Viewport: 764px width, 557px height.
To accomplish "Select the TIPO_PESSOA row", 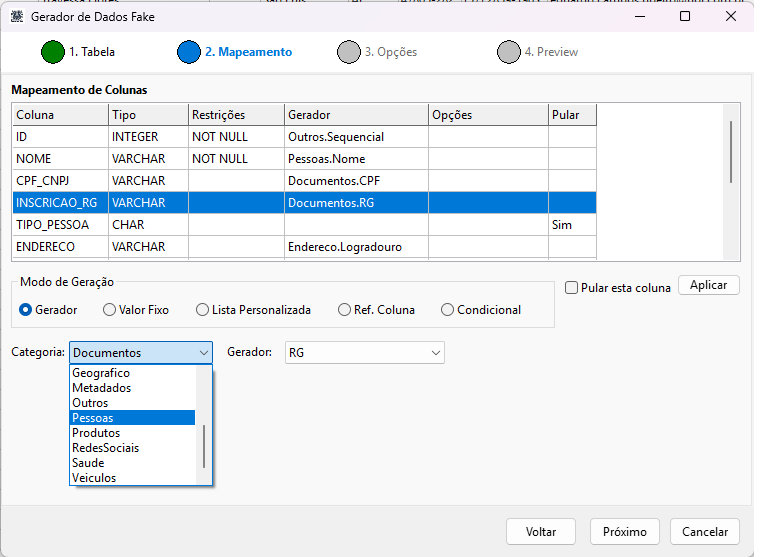I will point(305,225).
